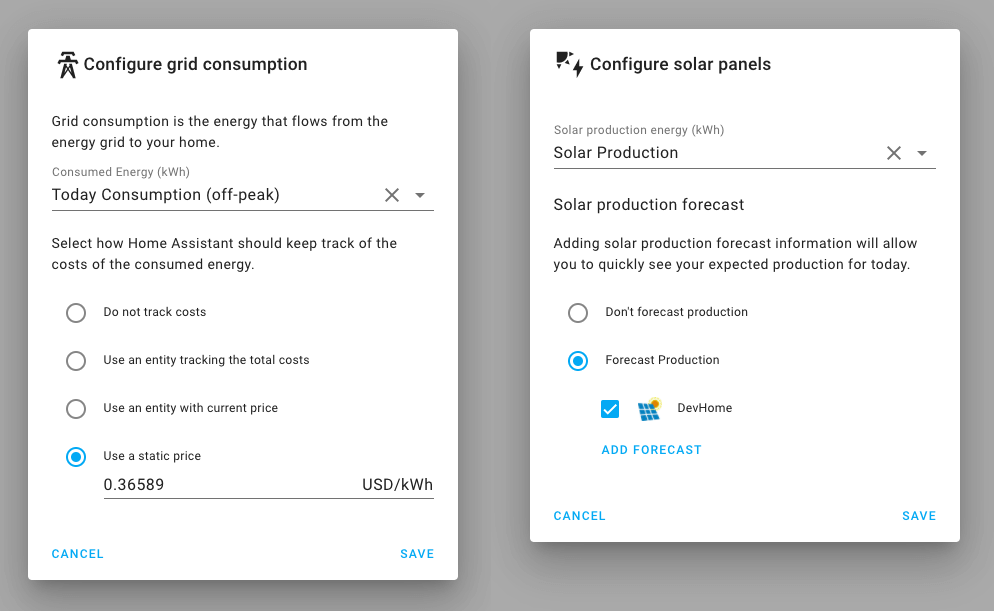Viewport: 994px width, 611px height.
Task: Select 'Use an entity with current price'
Action: pyautogui.click(x=76, y=409)
